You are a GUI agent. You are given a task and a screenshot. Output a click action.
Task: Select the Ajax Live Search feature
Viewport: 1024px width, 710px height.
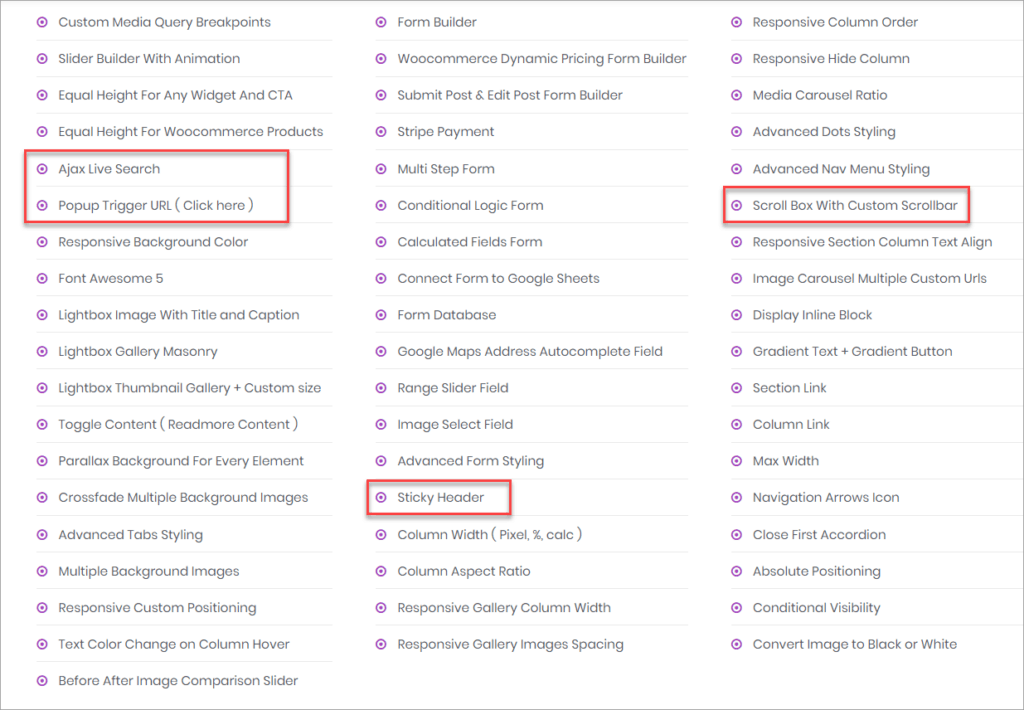(x=109, y=169)
